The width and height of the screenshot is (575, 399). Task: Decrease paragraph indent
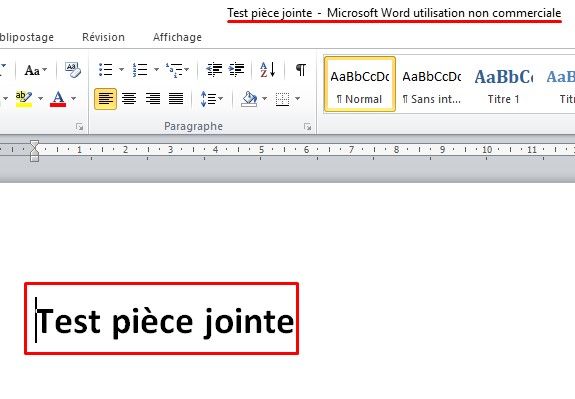tap(214, 69)
